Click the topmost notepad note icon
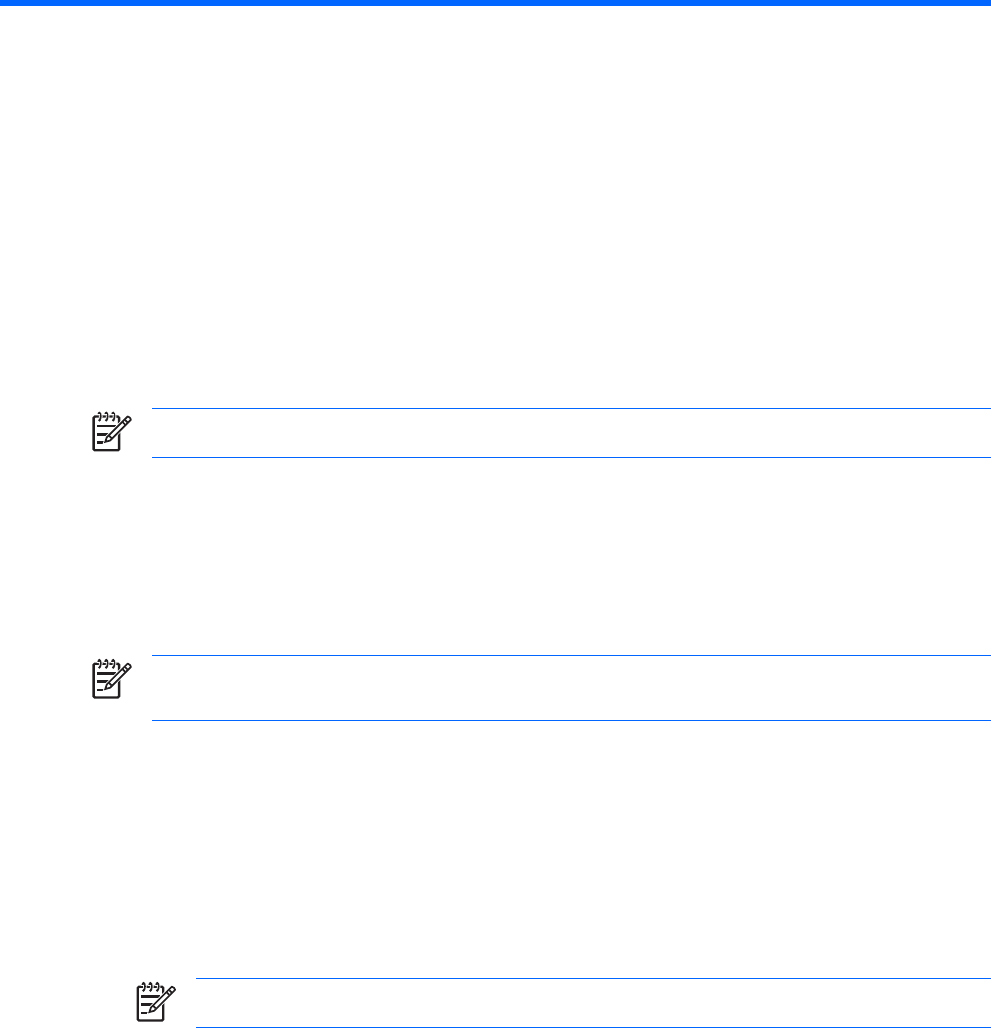992x1028 pixels. tap(111, 432)
